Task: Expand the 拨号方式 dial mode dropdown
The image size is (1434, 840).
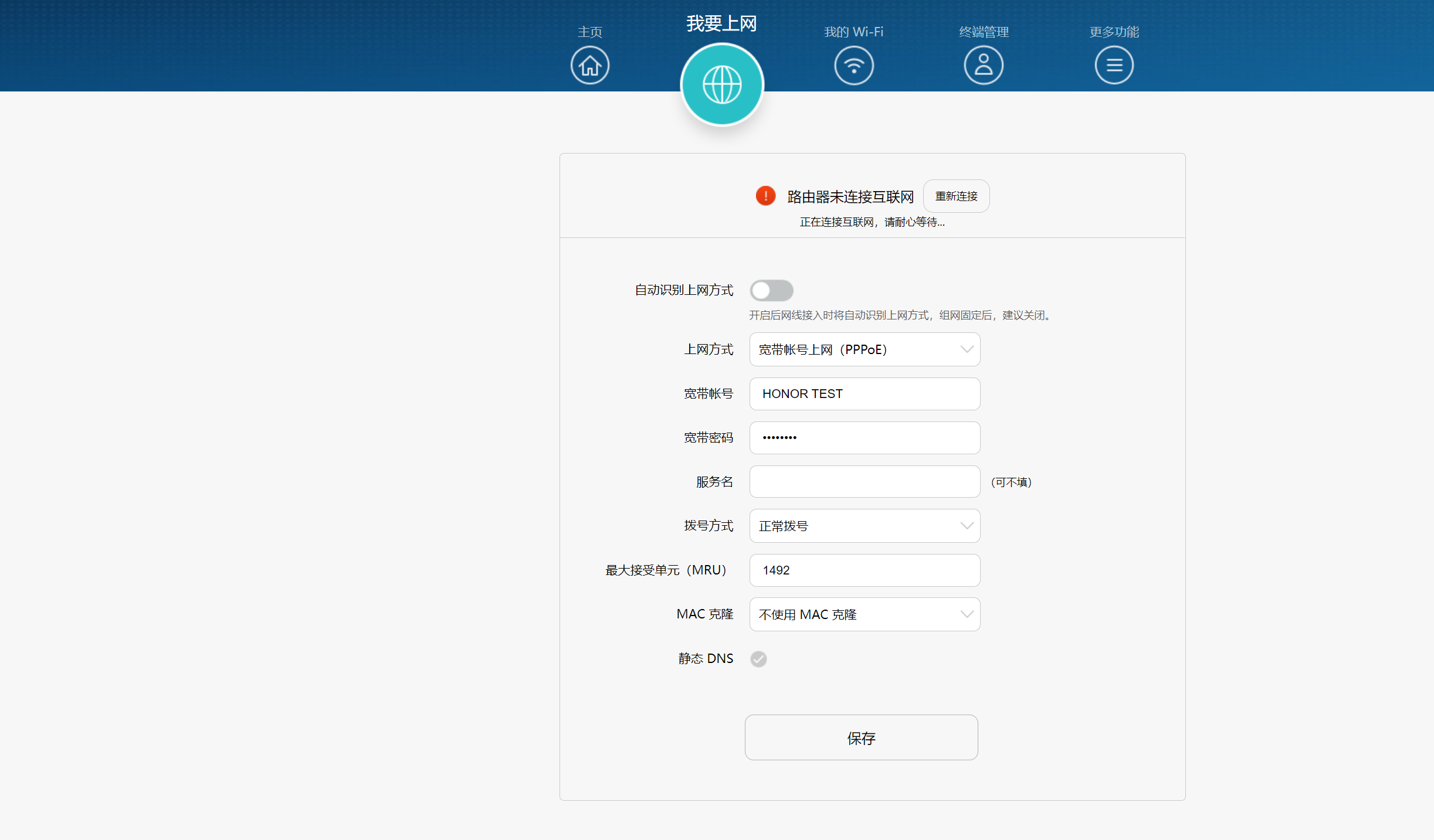Action: 864,525
